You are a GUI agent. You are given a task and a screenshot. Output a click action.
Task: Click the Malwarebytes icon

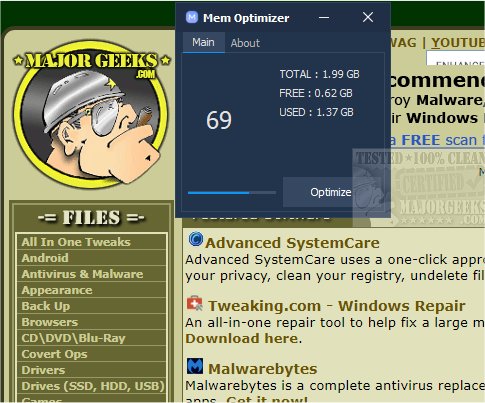pos(195,366)
